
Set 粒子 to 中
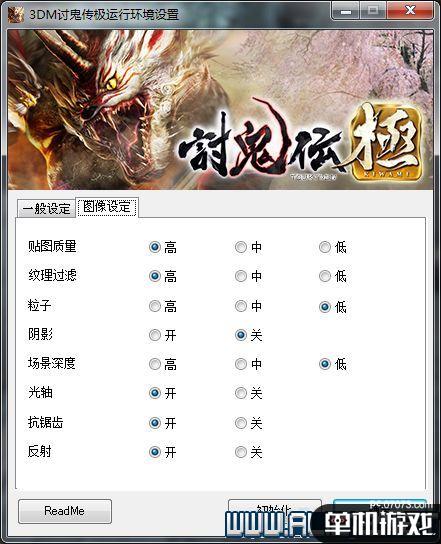tap(248, 306)
